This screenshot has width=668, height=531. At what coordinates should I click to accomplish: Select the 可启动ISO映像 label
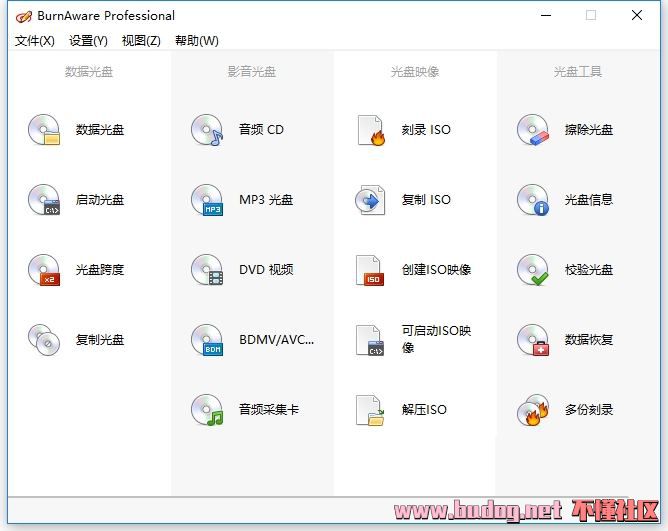pos(436,339)
